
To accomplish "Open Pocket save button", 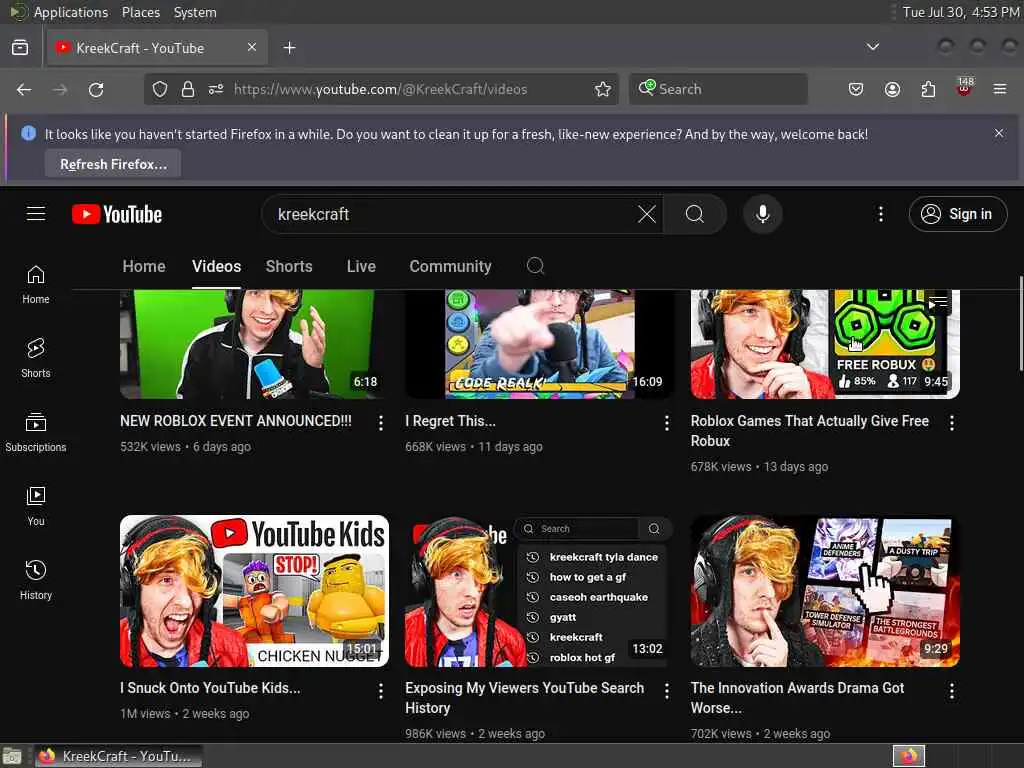I will click(x=856, y=89).
